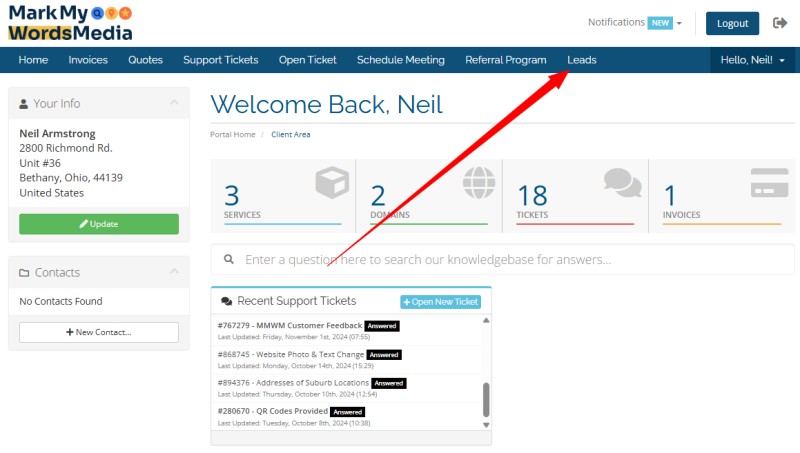
Task: Click the Services cube icon
Action: (x=332, y=182)
